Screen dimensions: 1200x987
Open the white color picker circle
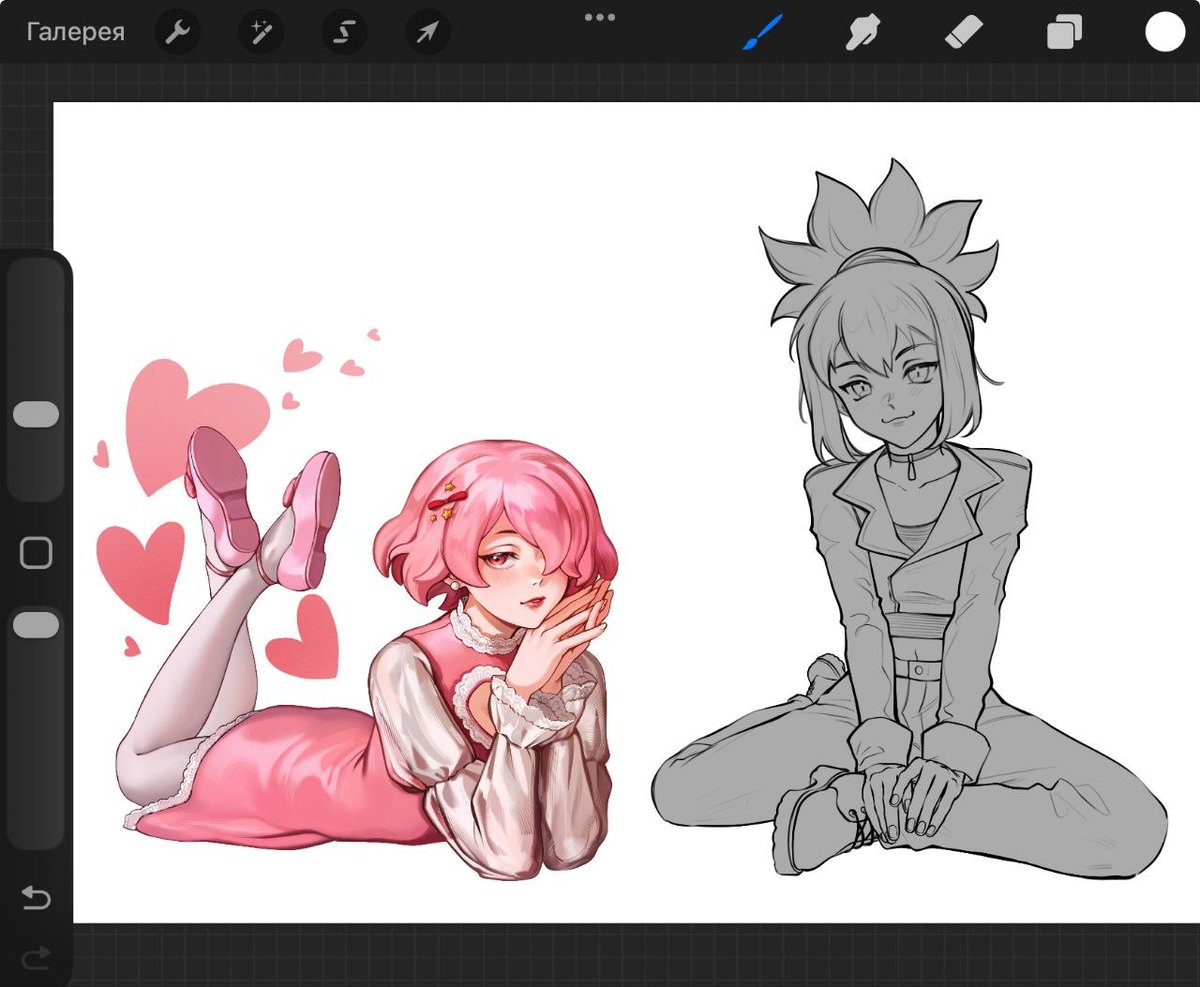pyautogui.click(x=1165, y=32)
